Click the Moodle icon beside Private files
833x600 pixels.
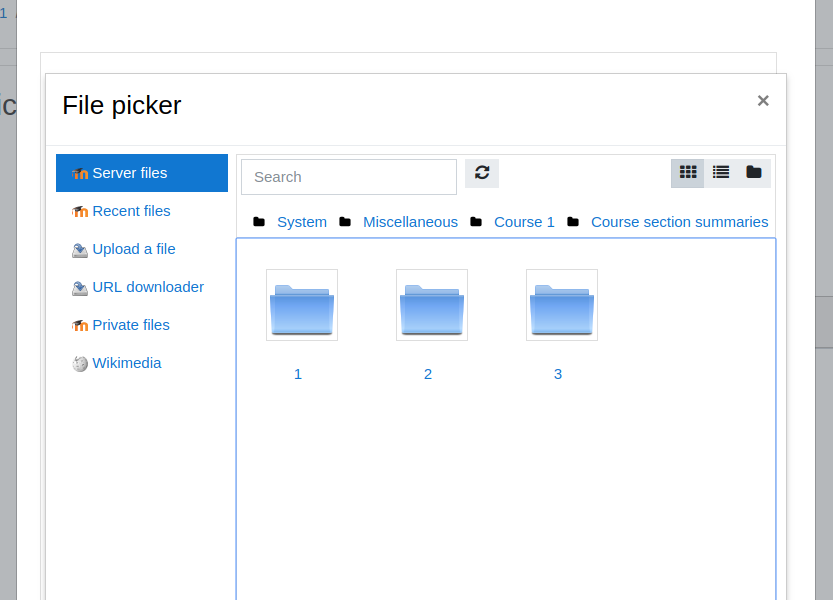click(x=80, y=325)
